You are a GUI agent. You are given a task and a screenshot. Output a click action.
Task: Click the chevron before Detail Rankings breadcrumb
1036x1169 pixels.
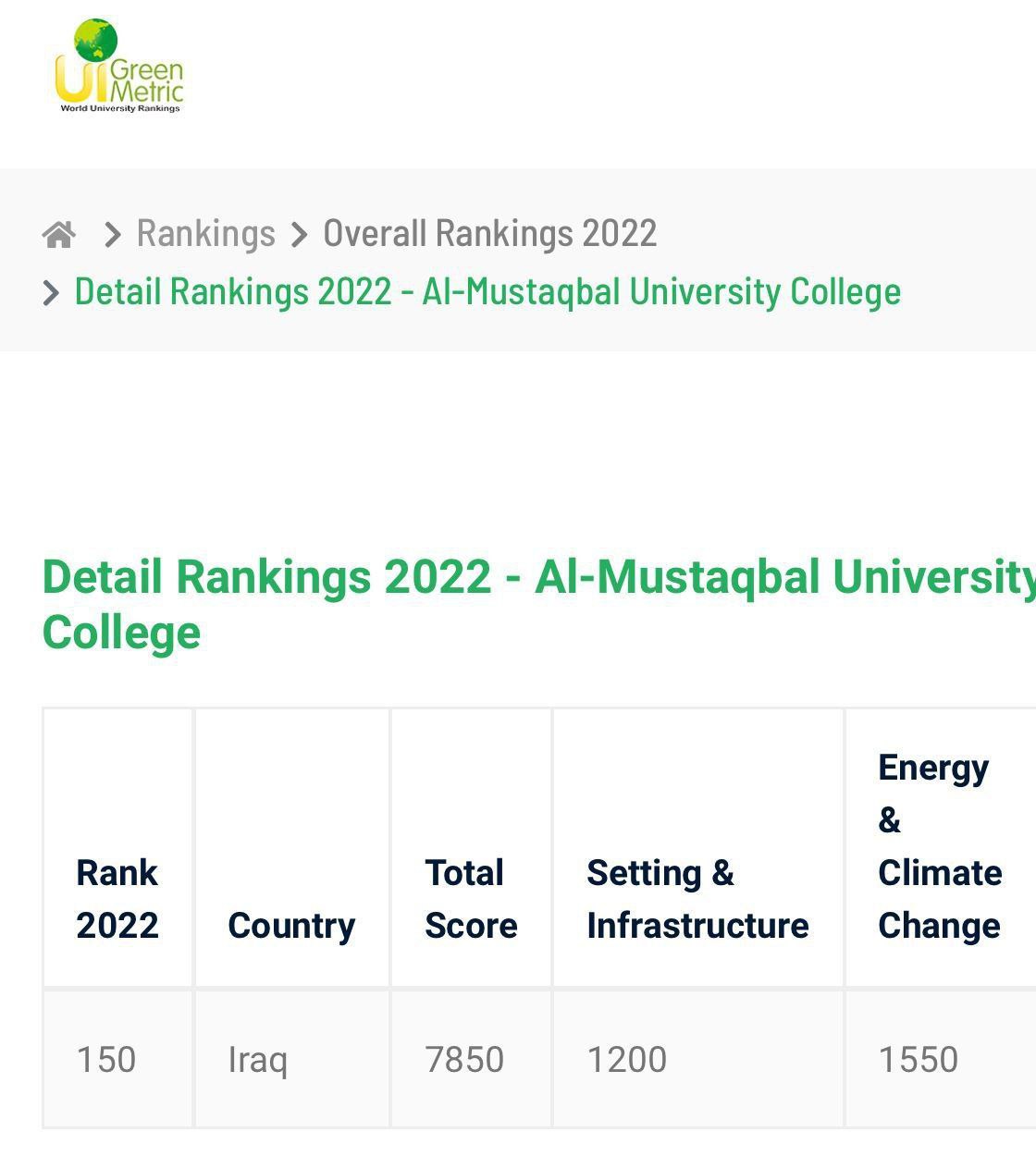coord(52,293)
